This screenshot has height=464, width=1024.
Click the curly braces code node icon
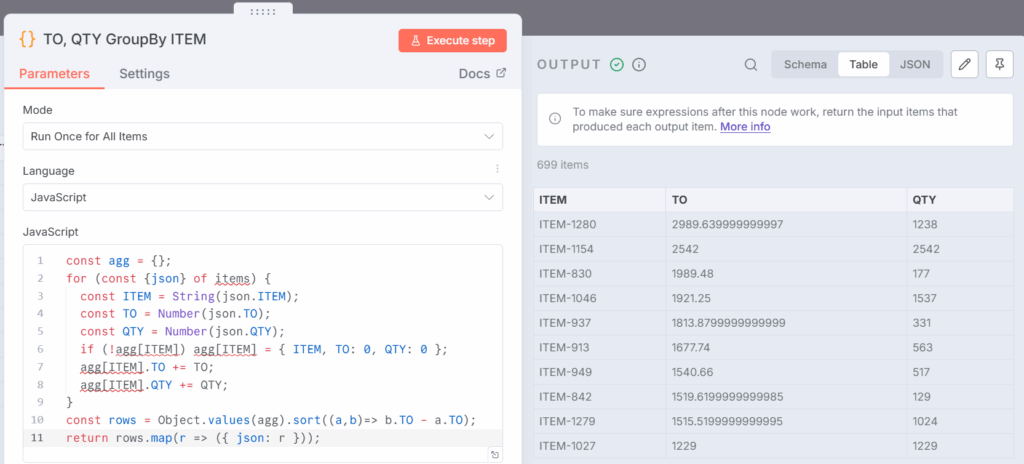[28, 40]
